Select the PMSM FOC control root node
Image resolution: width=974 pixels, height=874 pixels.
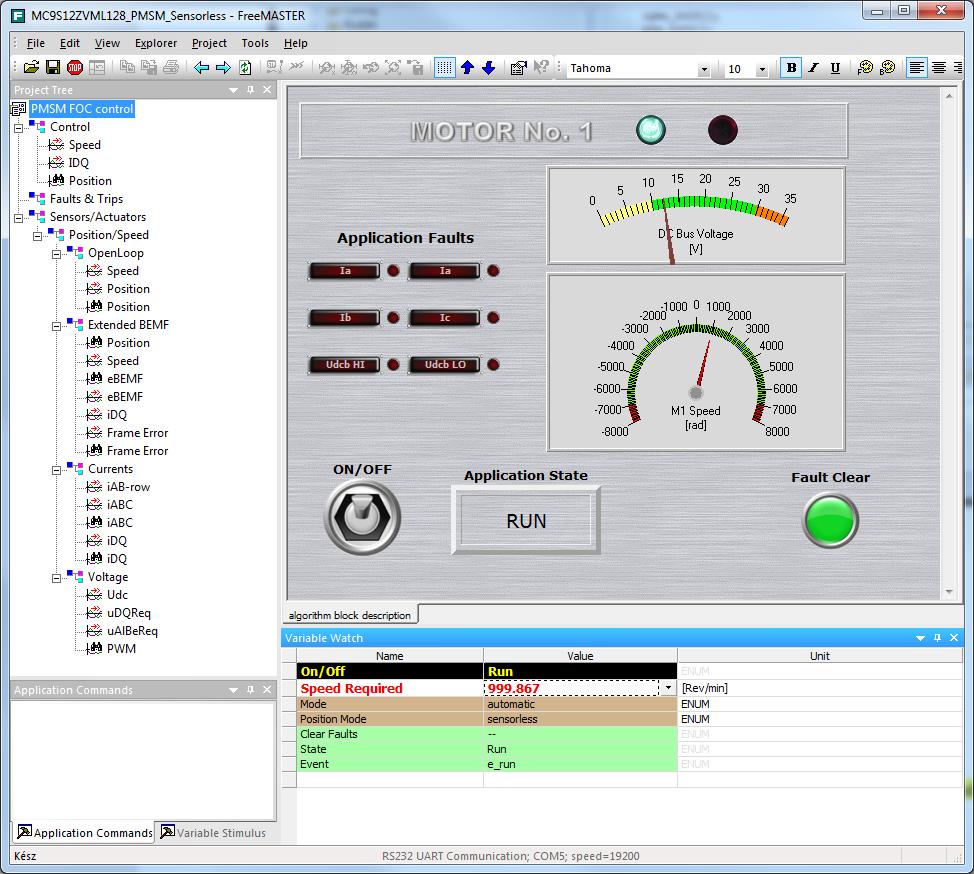tap(82, 109)
